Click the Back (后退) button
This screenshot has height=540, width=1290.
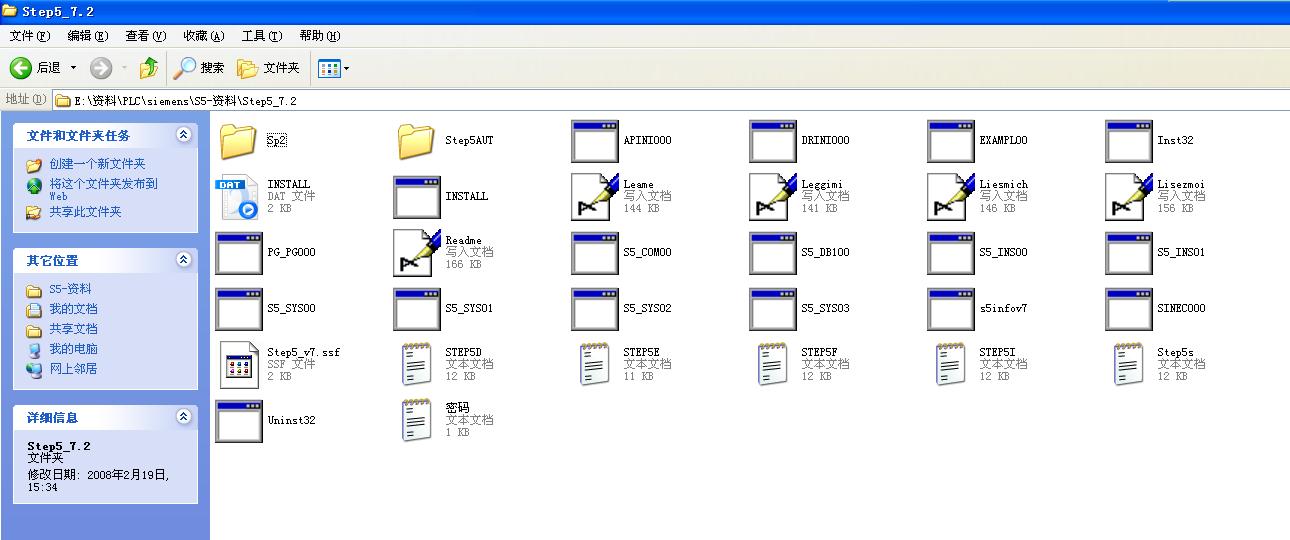[x=36, y=68]
